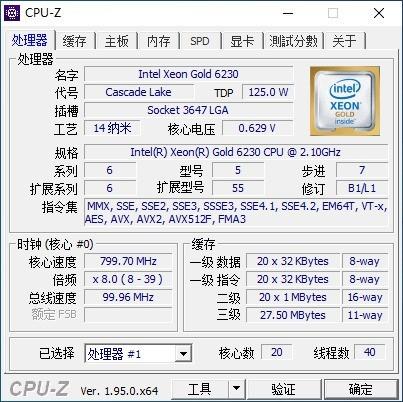Click the 验证 button
Viewport: 403px width, 402px height.
tap(283, 388)
